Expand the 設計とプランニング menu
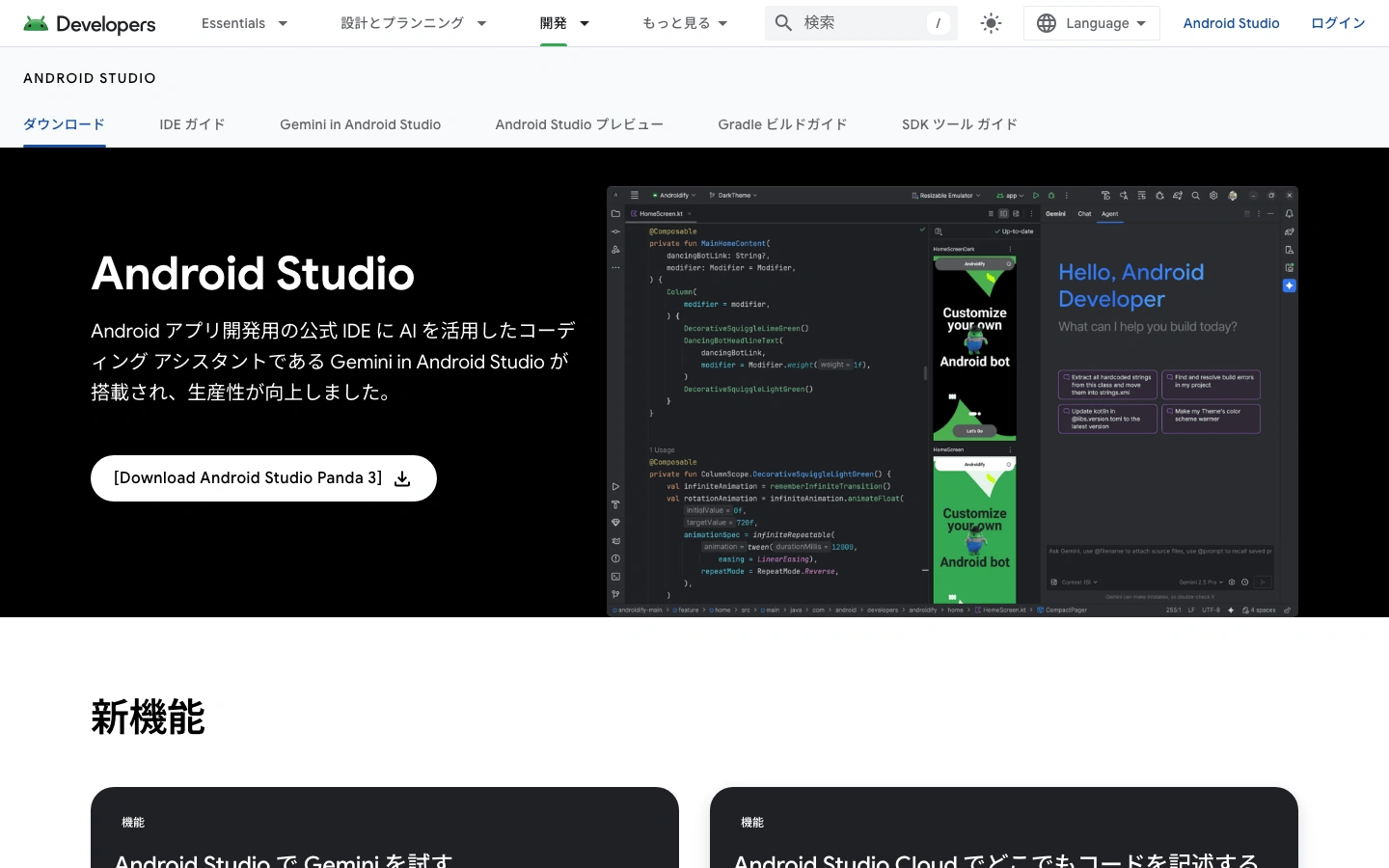Image resolution: width=1389 pixels, height=868 pixels. pyautogui.click(x=413, y=23)
